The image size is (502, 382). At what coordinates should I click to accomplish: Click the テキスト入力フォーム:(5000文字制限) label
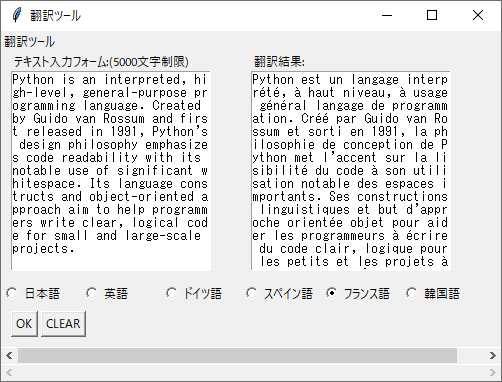(101, 62)
